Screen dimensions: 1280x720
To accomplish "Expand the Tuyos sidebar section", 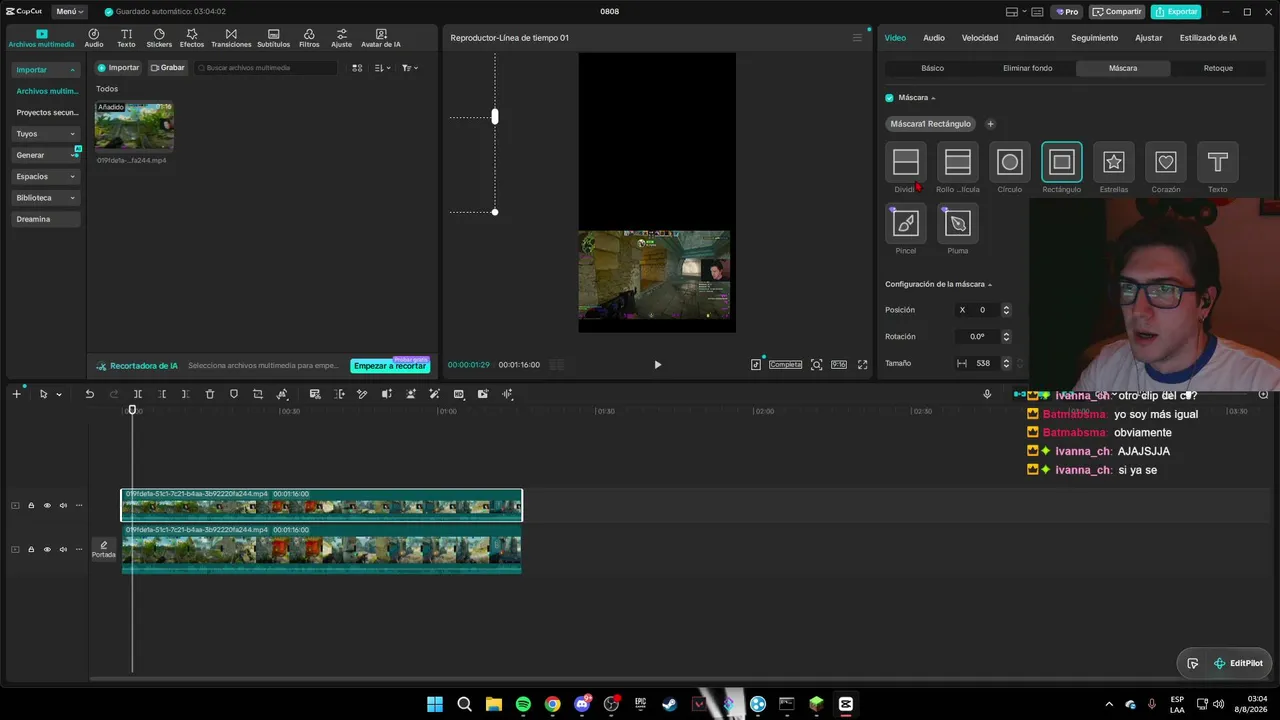I will [x=46, y=134].
